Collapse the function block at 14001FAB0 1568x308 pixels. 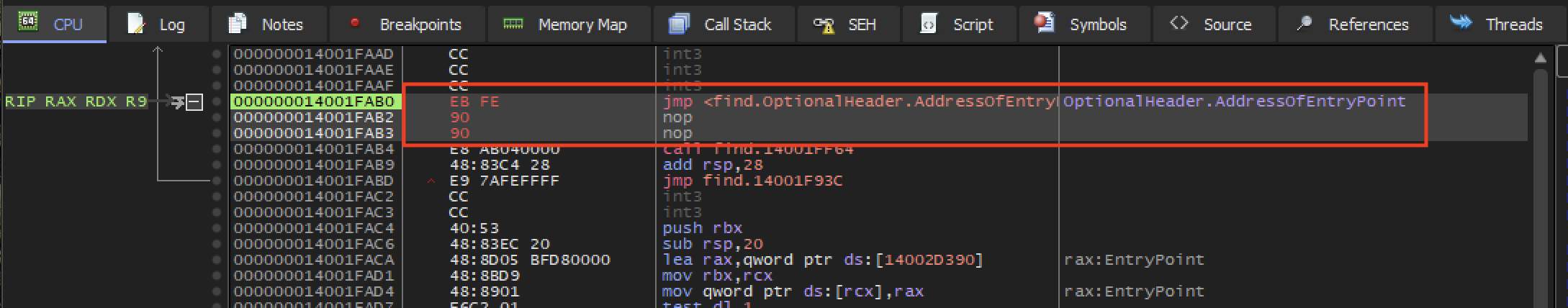[x=194, y=102]
